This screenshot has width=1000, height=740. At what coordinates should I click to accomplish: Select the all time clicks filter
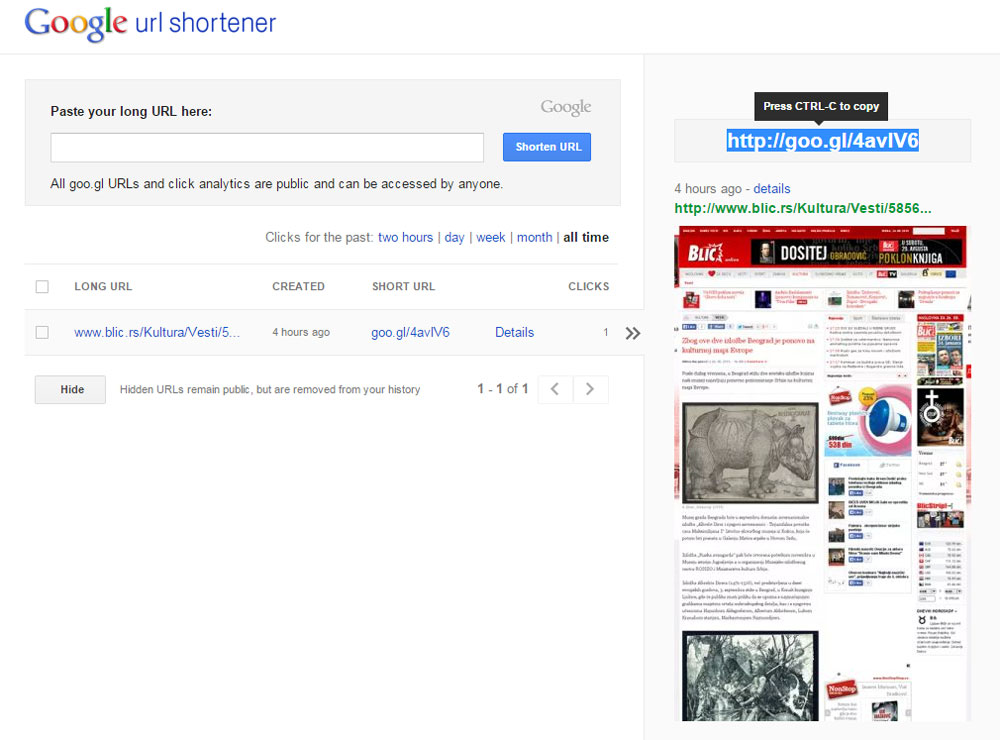(585, 237)
